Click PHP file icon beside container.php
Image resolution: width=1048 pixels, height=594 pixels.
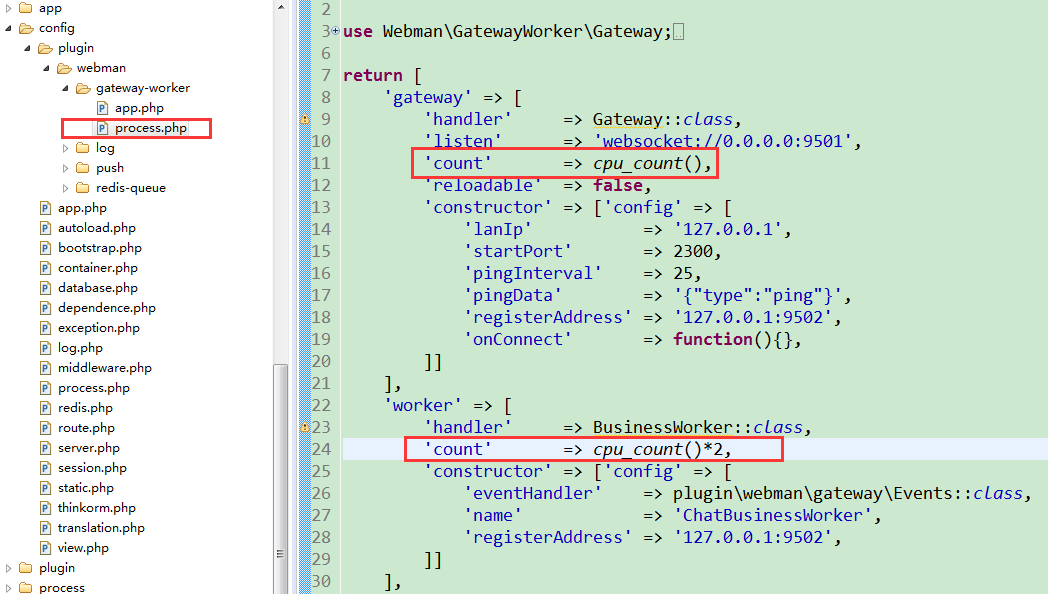point(45,269)
